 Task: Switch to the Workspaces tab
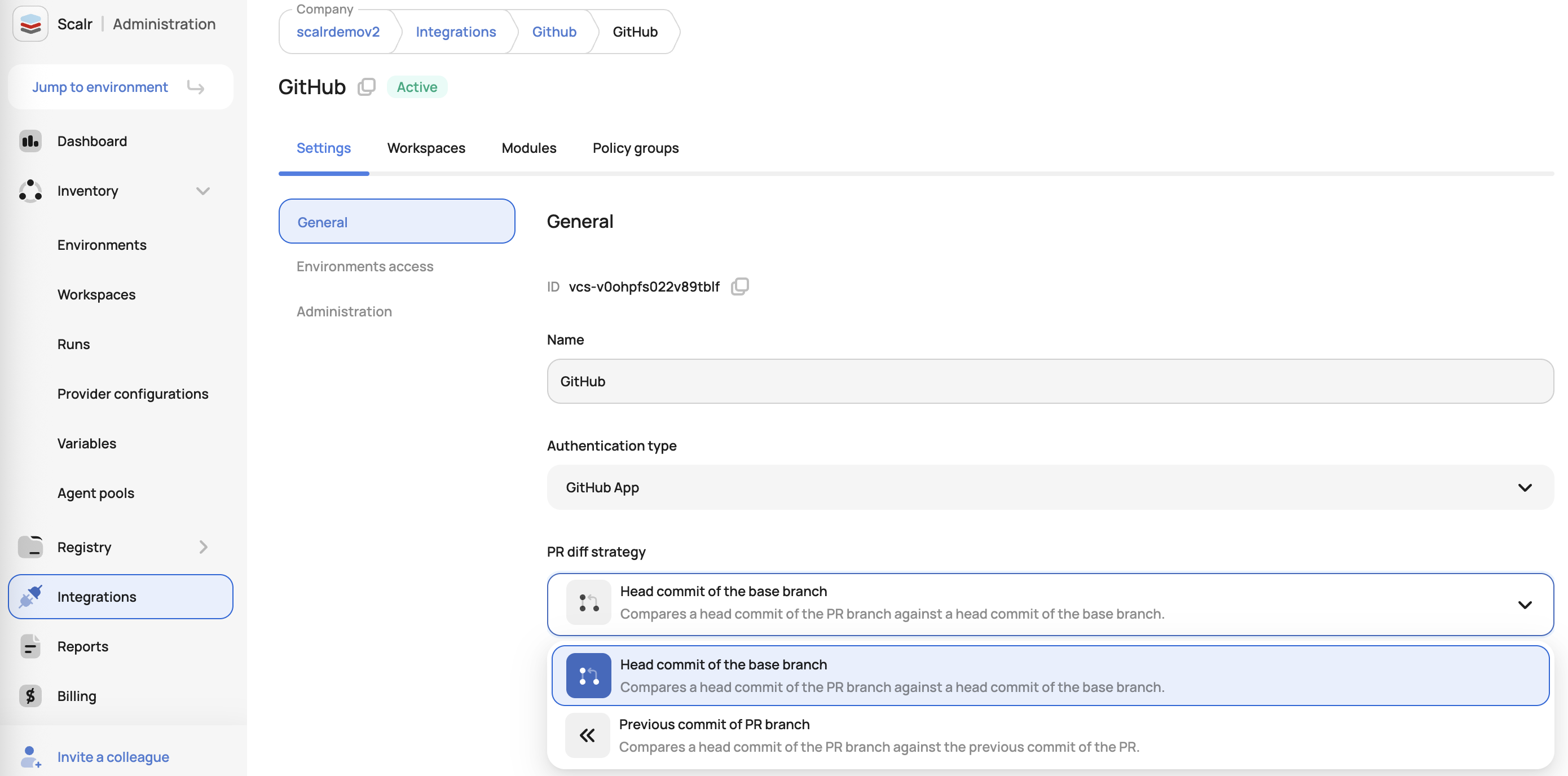click(425, 148)
